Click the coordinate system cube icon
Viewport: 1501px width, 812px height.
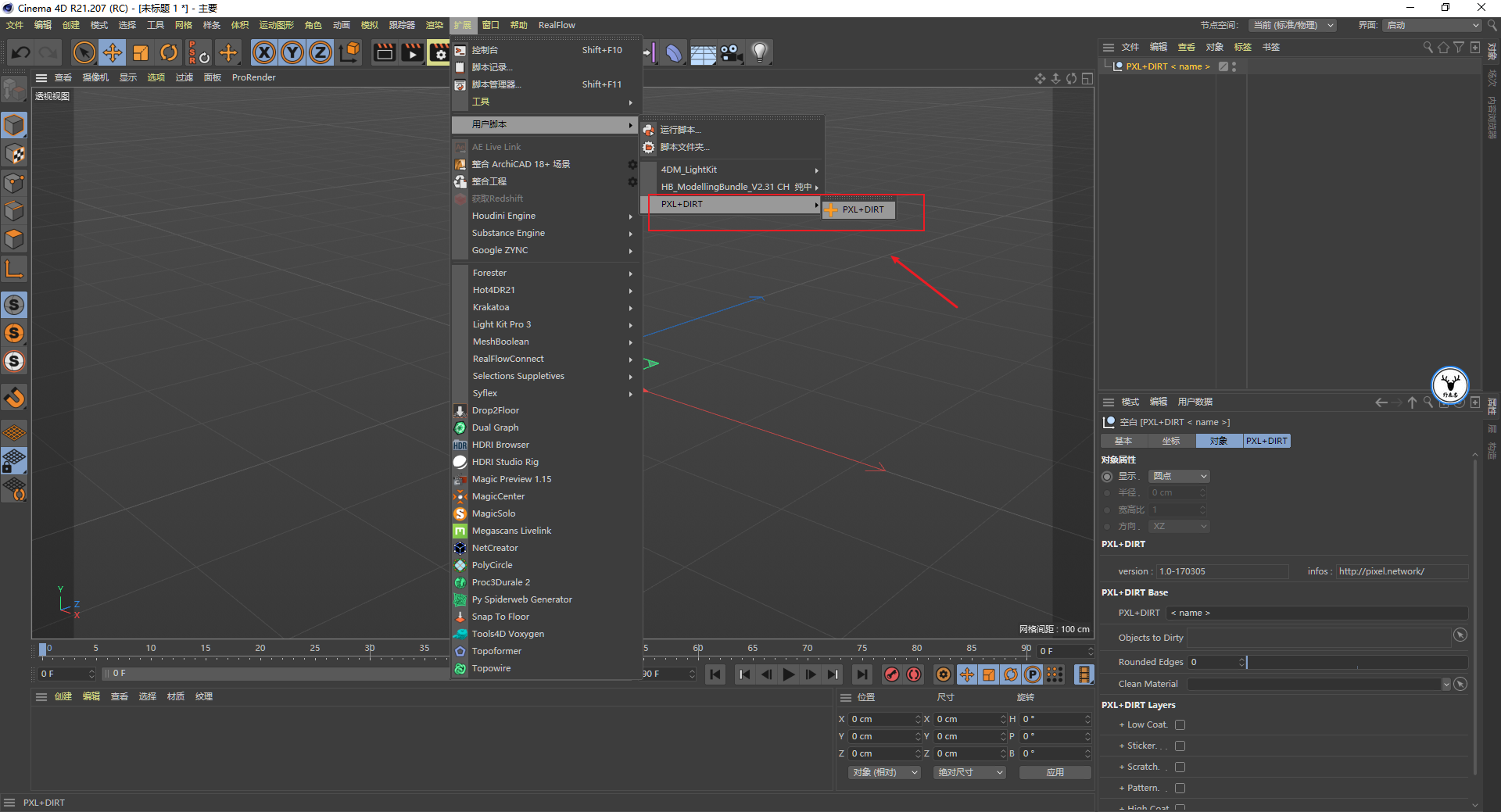350,52
